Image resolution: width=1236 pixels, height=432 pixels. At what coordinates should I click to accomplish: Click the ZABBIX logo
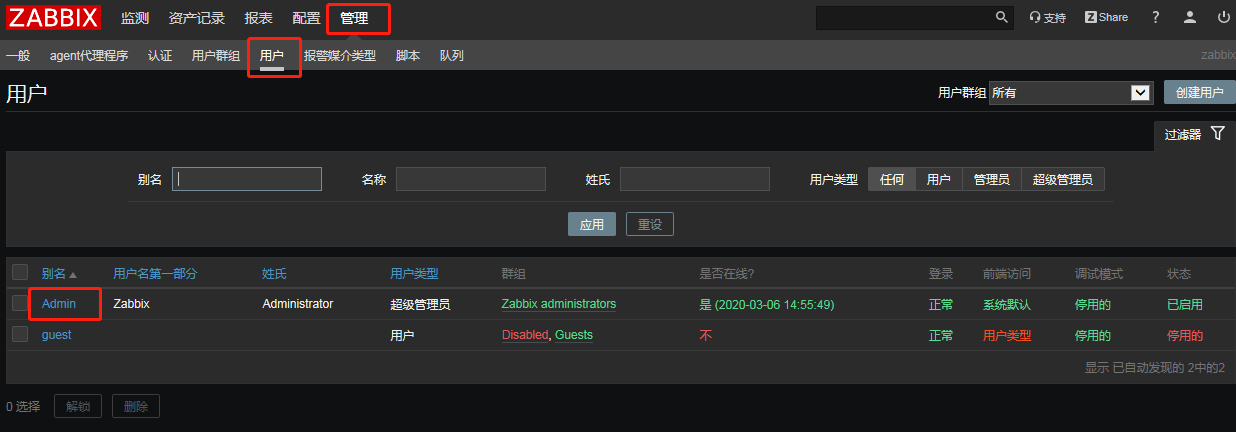click(54, 17)
